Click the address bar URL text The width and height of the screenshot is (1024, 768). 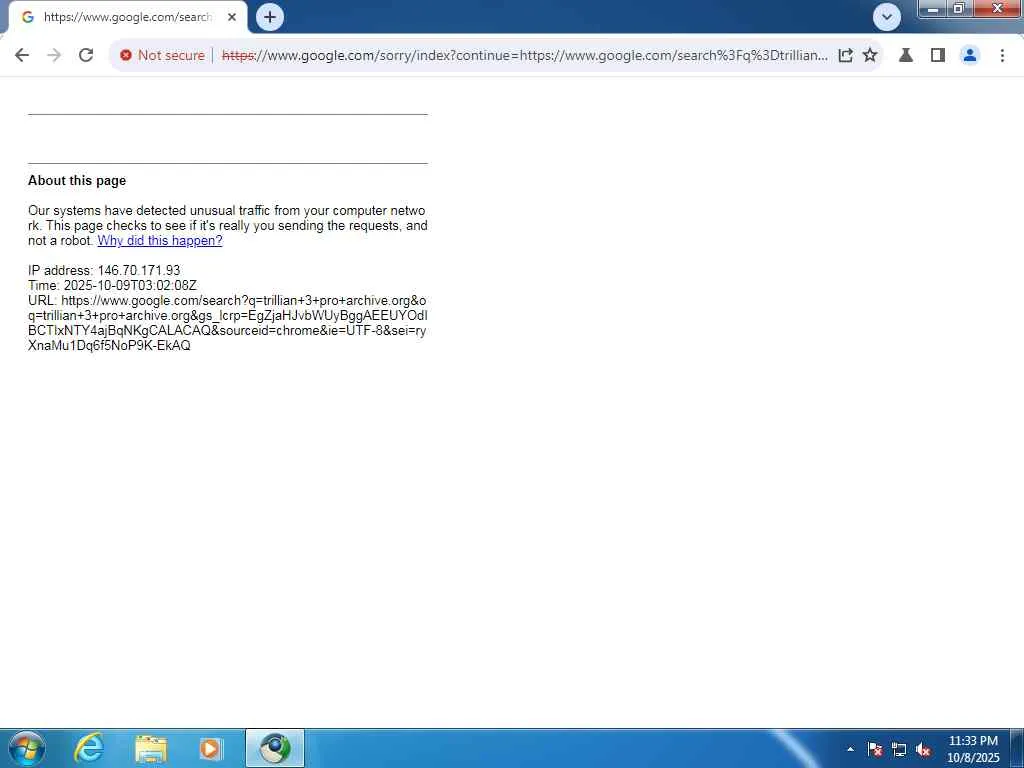pyautogui.click(x=524, y=56)
